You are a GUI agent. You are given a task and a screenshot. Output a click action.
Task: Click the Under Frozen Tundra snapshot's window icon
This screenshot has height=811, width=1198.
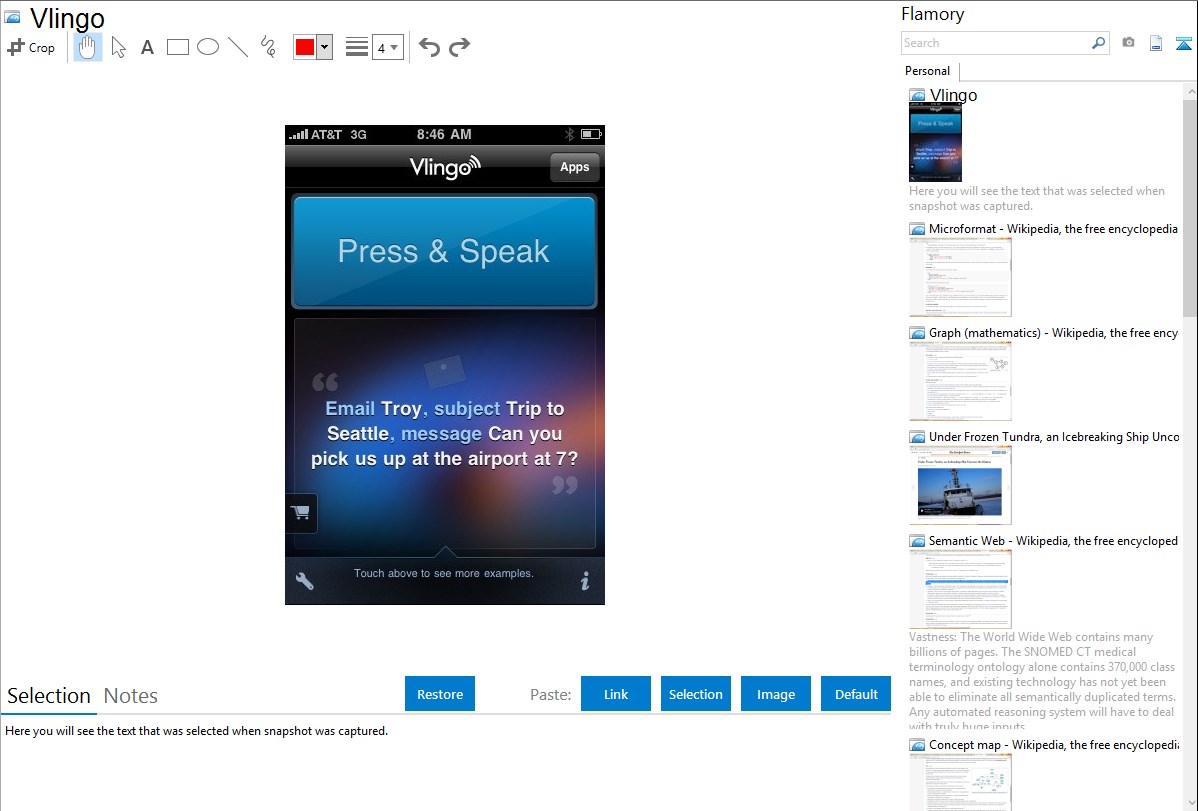tap(918, 437)
